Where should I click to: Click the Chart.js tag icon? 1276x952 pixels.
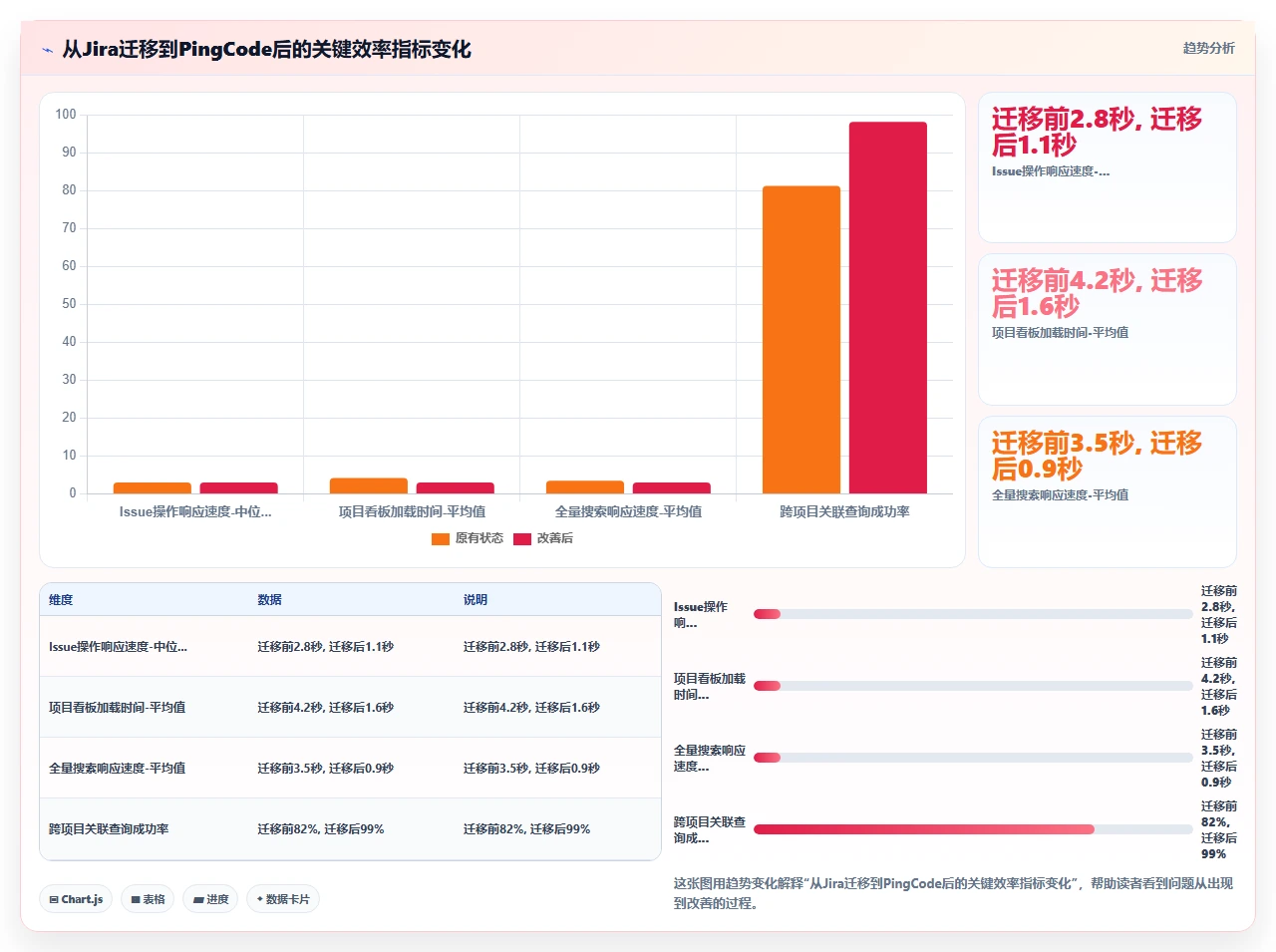pos(54,899)
